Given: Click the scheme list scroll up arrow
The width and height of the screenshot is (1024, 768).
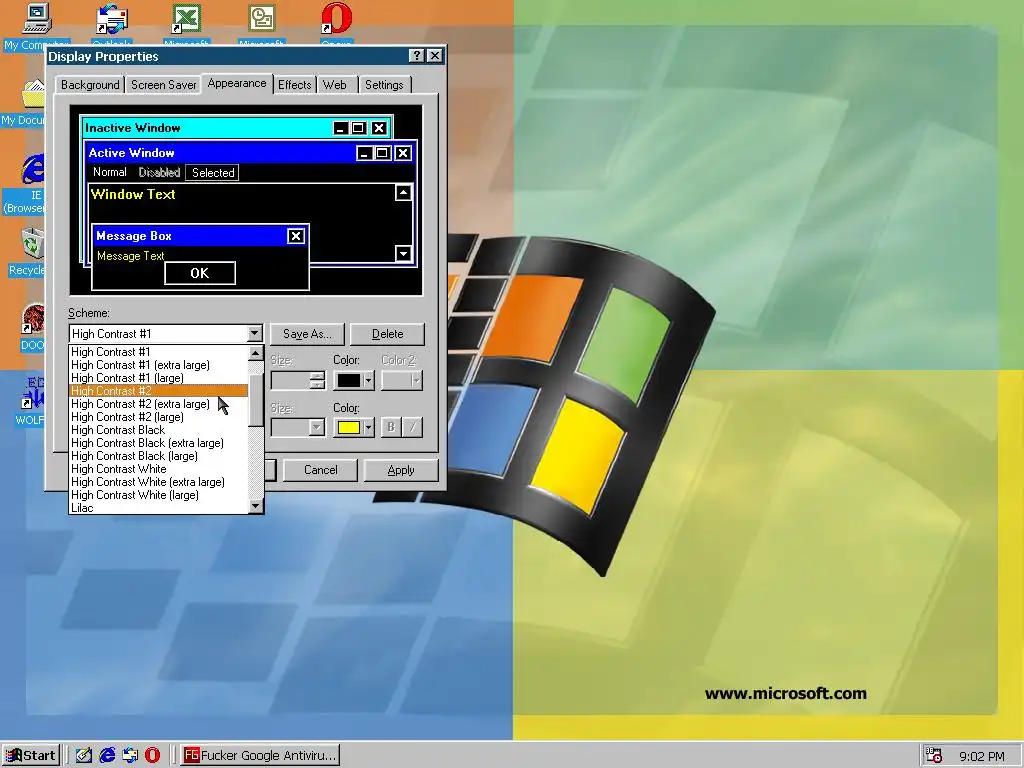Looking at the screenshot, I should [256, 353].
